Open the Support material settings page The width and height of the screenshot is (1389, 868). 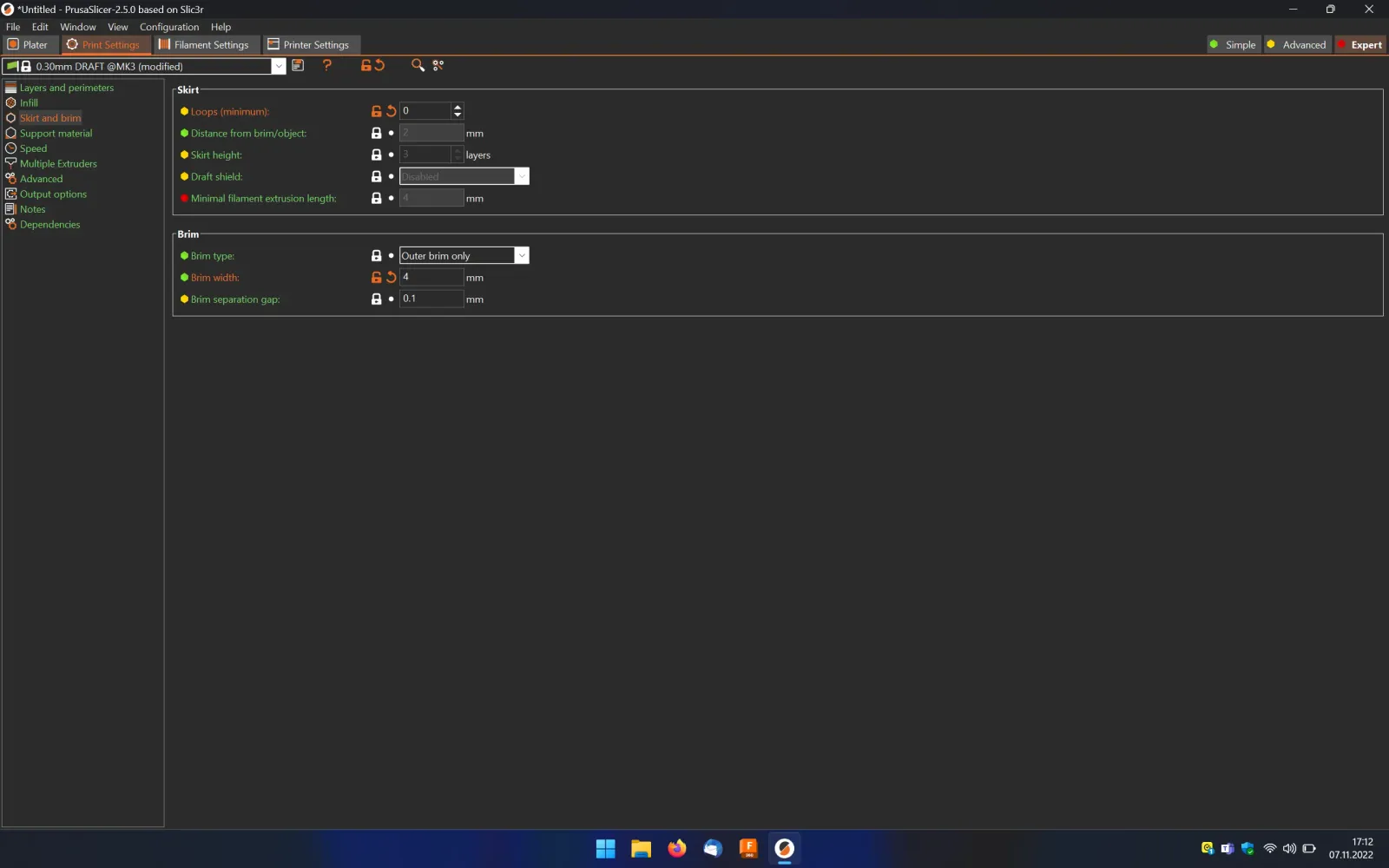(x=56, y=133)
